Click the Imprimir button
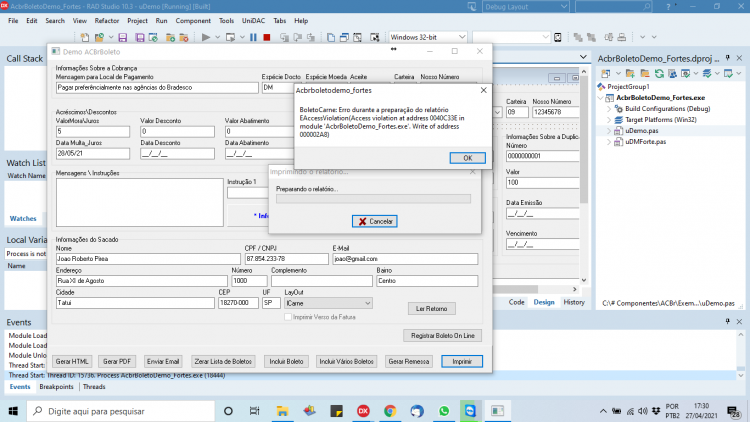The height and width of the screenshot is (422, 750). [462, 361]
